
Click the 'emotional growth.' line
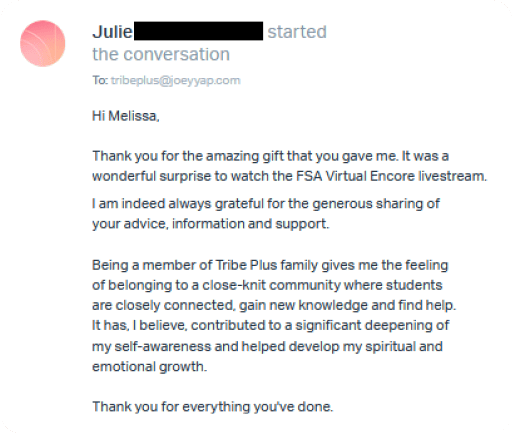[x=150, y=367]
